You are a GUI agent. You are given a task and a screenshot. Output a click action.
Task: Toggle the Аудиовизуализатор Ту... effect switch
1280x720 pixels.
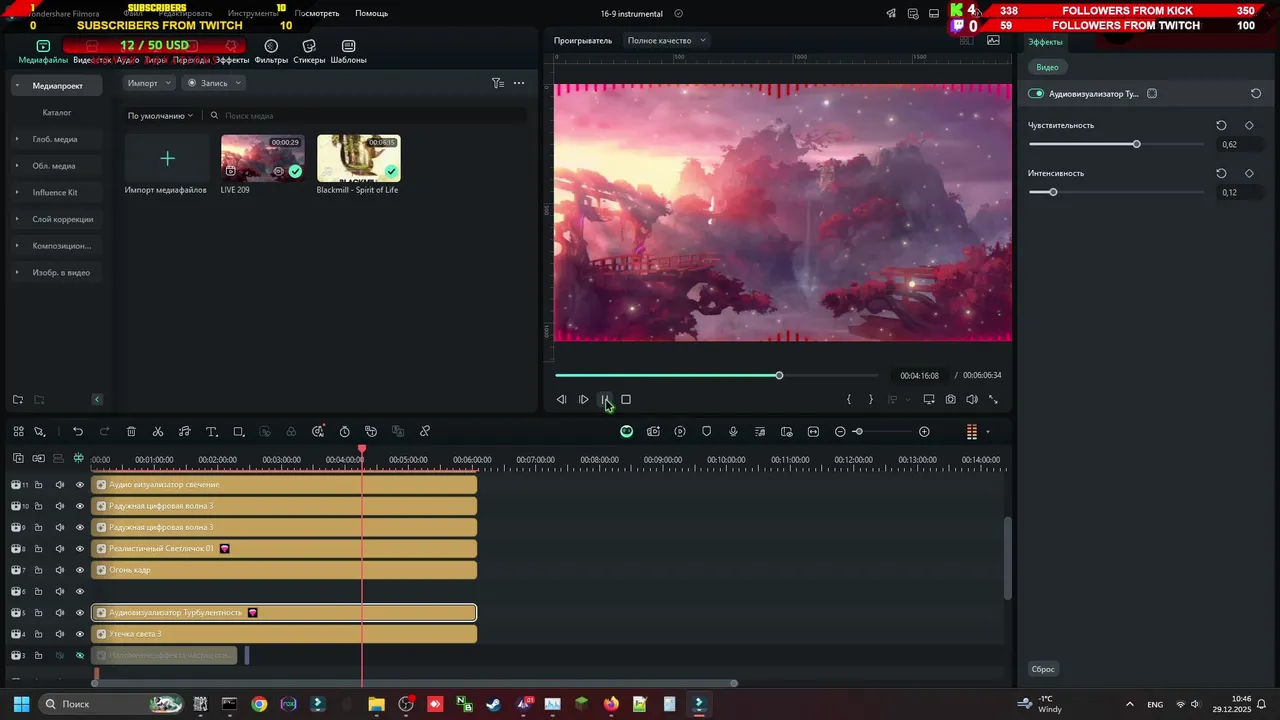tap(1036, 94)
